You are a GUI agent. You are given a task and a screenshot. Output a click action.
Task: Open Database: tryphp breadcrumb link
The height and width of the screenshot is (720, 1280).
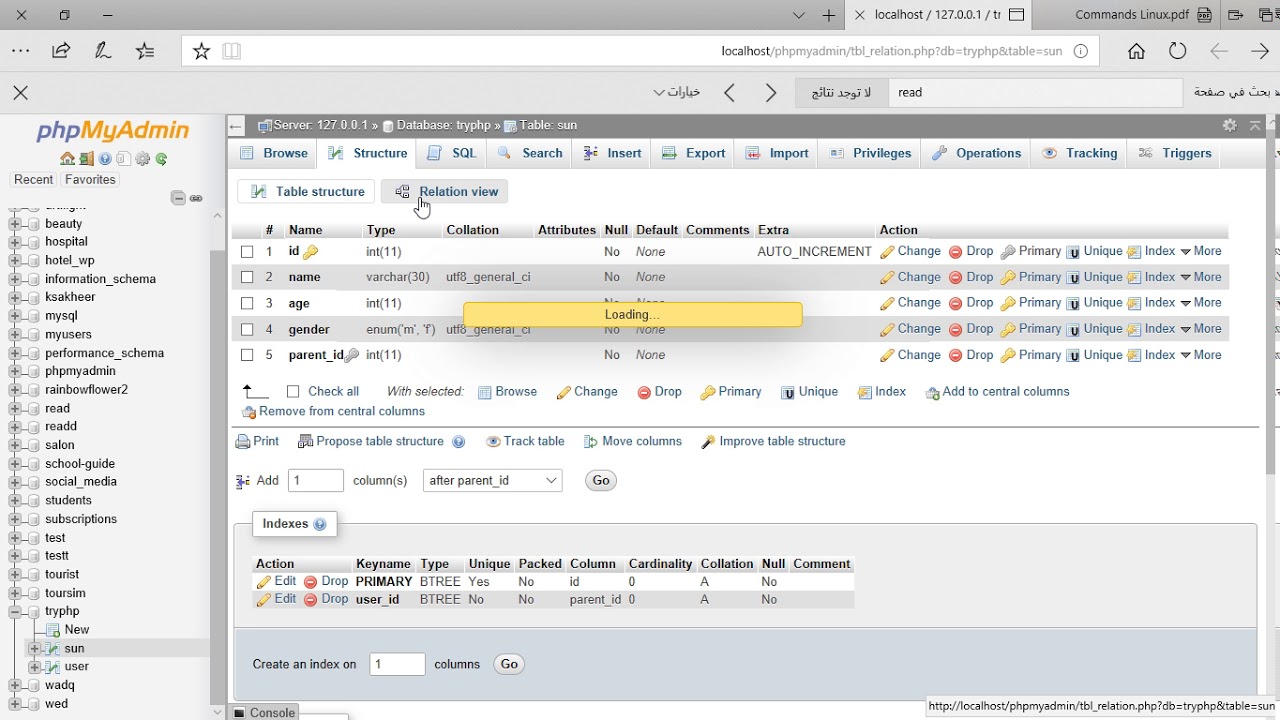[443, 125]
